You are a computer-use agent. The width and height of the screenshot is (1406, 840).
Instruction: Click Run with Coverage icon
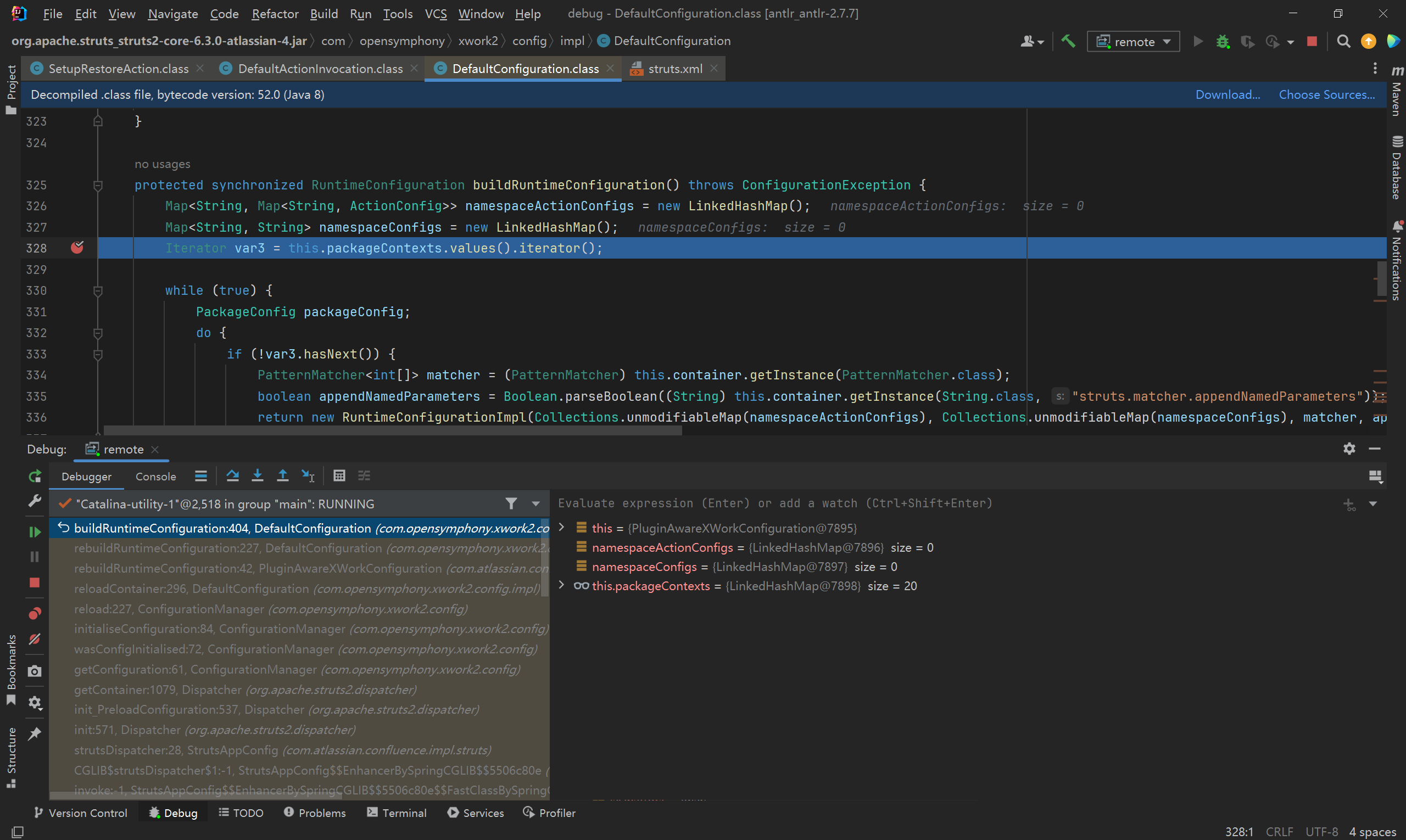[x=1247, y=41]
